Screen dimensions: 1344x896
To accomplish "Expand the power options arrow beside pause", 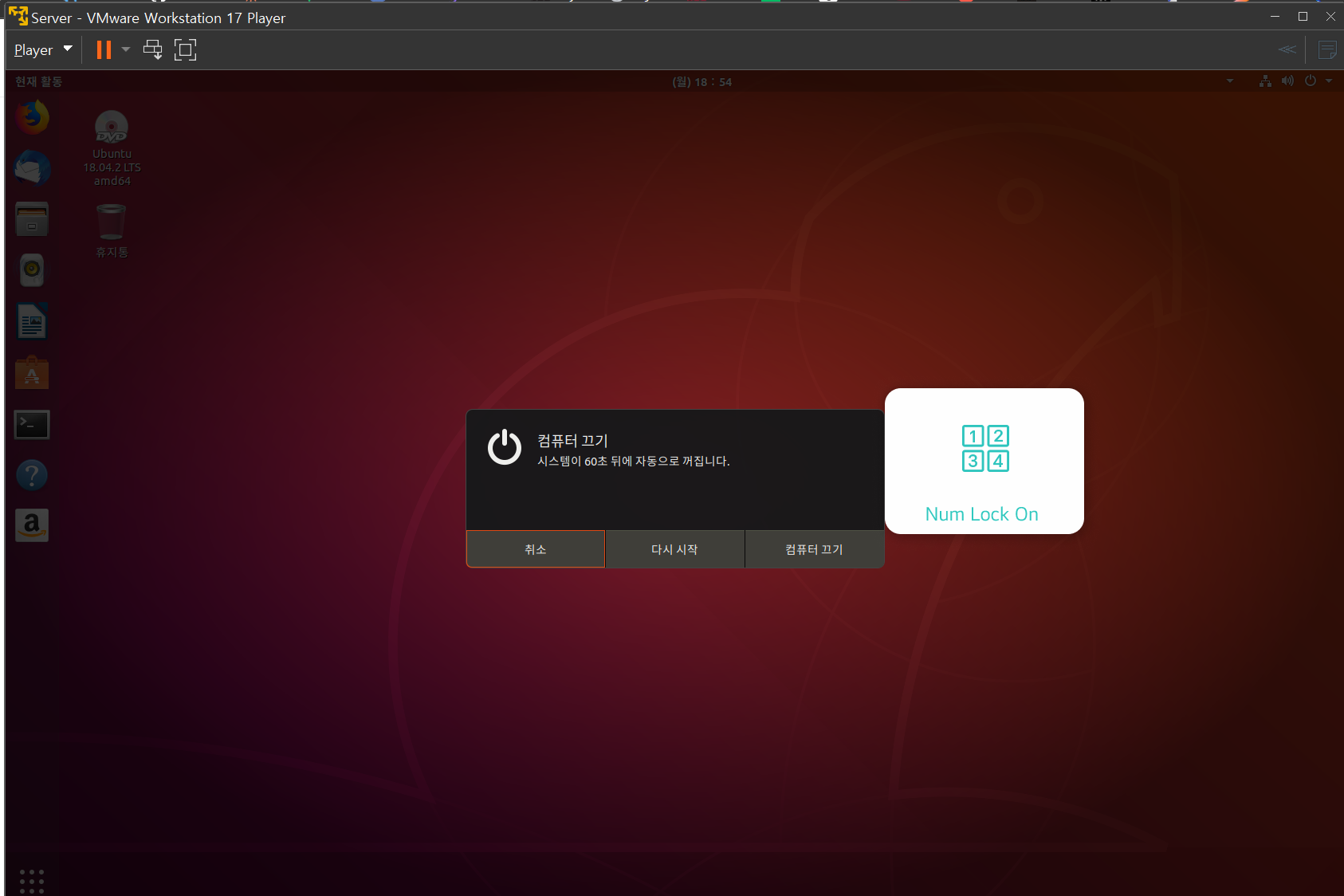I will pyautogui.click(x=126, y=49).
